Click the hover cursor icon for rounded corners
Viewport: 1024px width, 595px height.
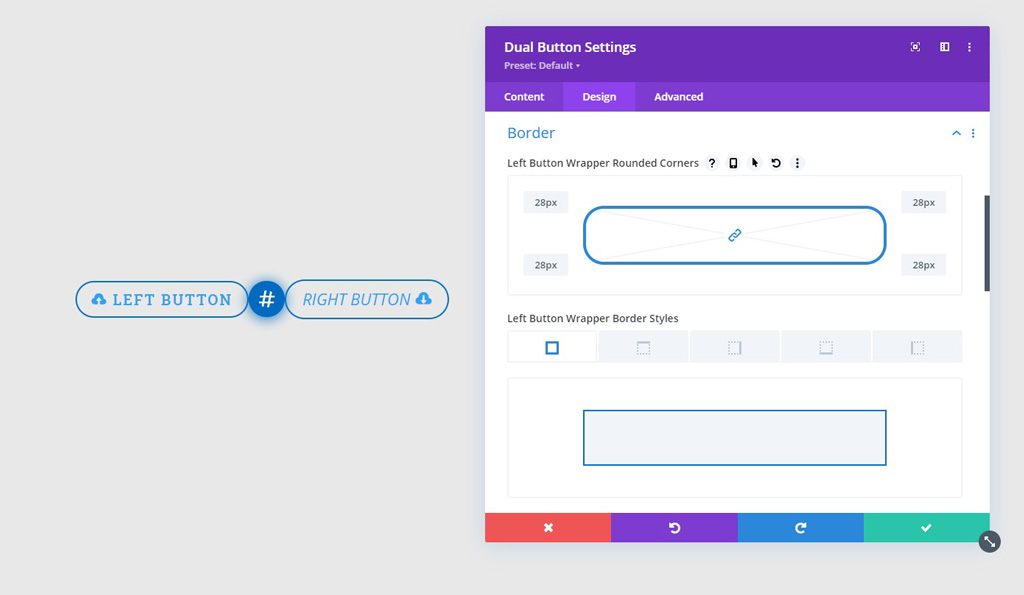(x=755, y=163)
